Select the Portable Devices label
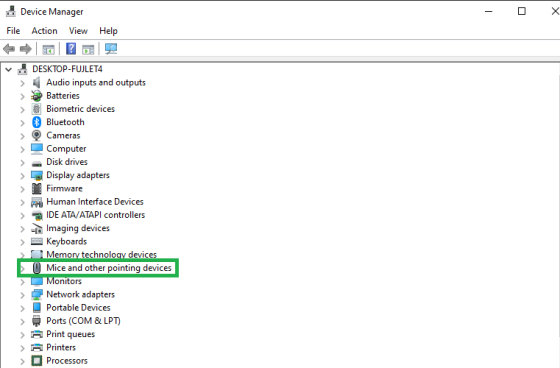This screenshot has height=368, width=560. coord(78,308)
